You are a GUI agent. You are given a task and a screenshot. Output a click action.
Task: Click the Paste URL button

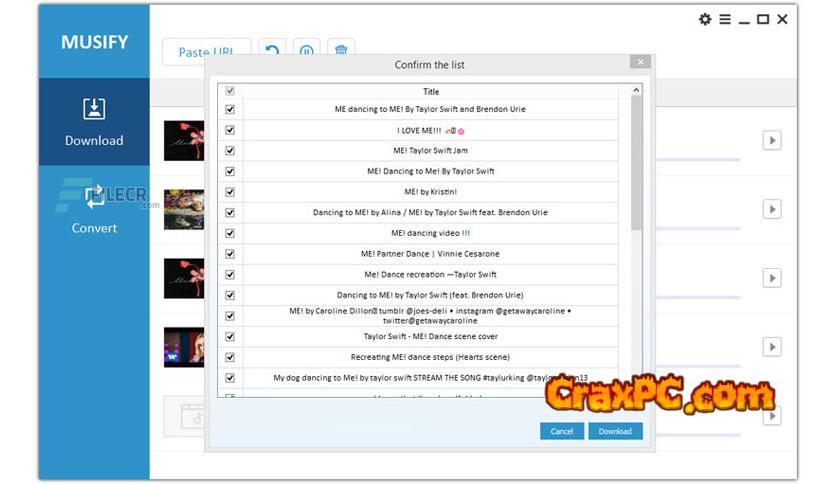click(x=206, y=52)
